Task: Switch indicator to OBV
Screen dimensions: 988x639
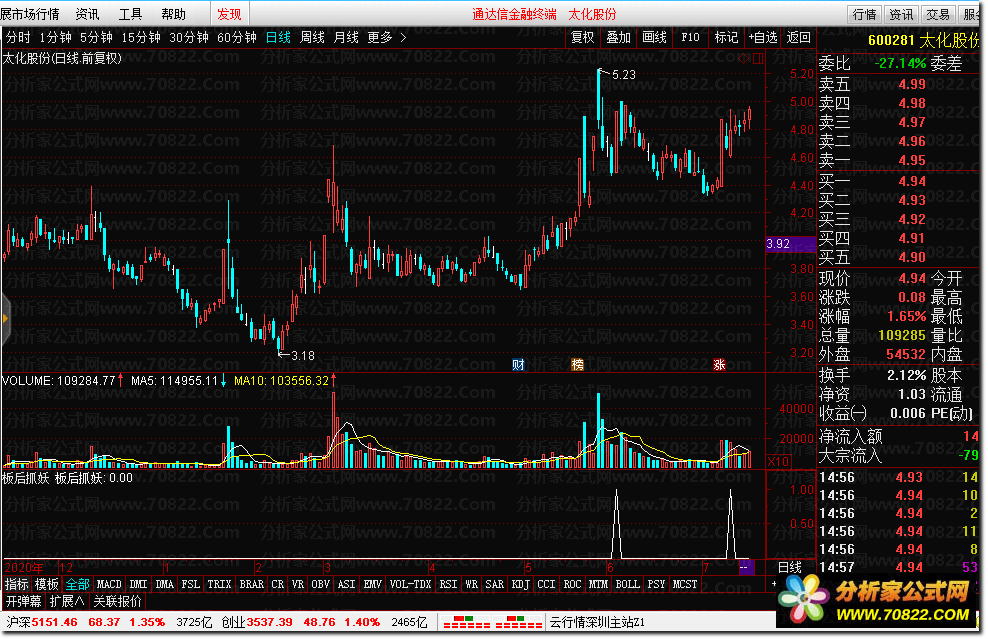Action: [321, 584]
